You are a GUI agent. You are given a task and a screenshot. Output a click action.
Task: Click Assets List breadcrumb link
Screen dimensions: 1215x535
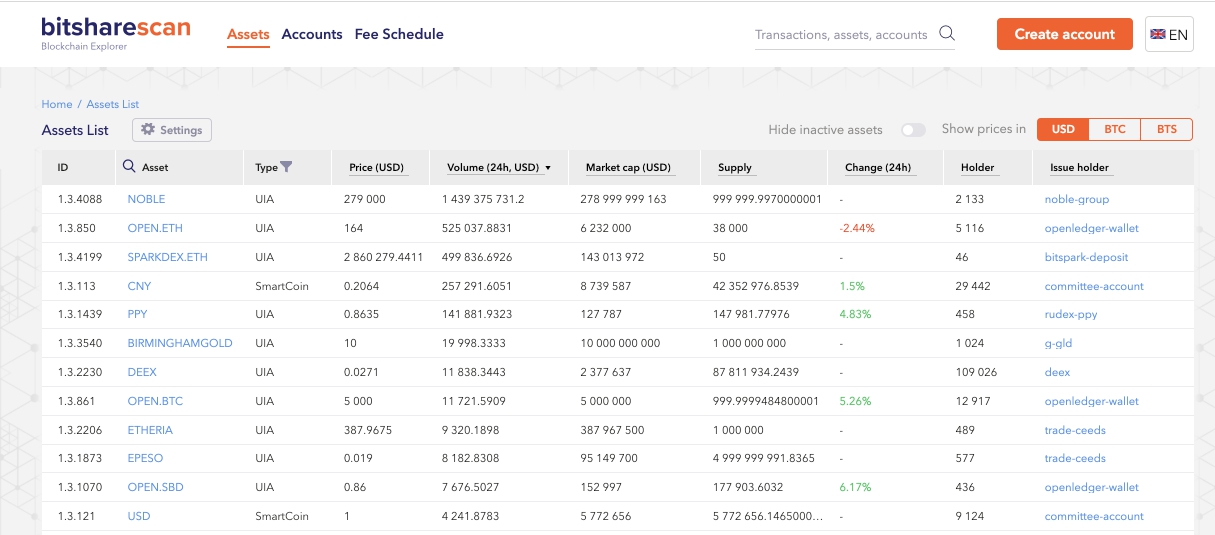coord(113,104)
